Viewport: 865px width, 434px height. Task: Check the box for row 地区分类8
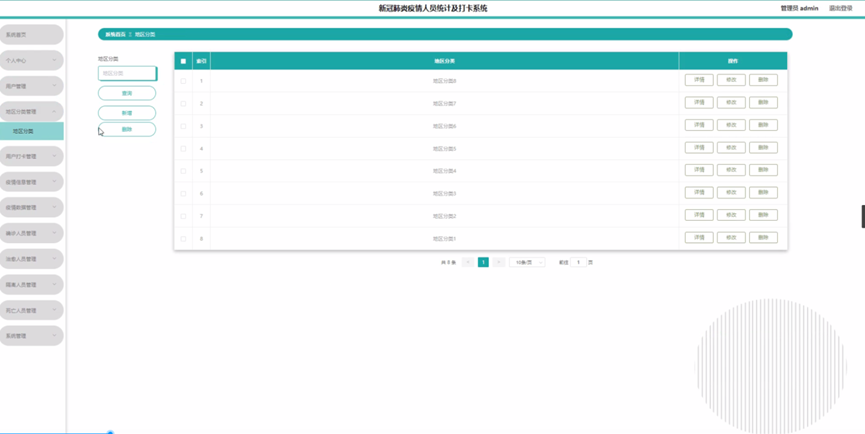(183, 81)
